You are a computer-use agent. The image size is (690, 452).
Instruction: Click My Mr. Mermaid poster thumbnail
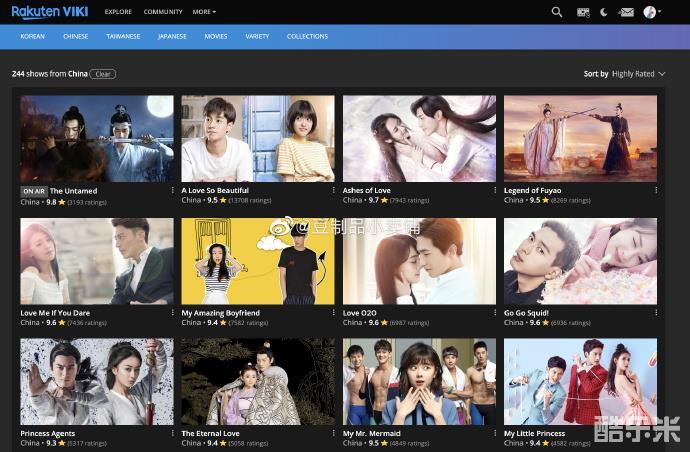click(x=419, y=382)
